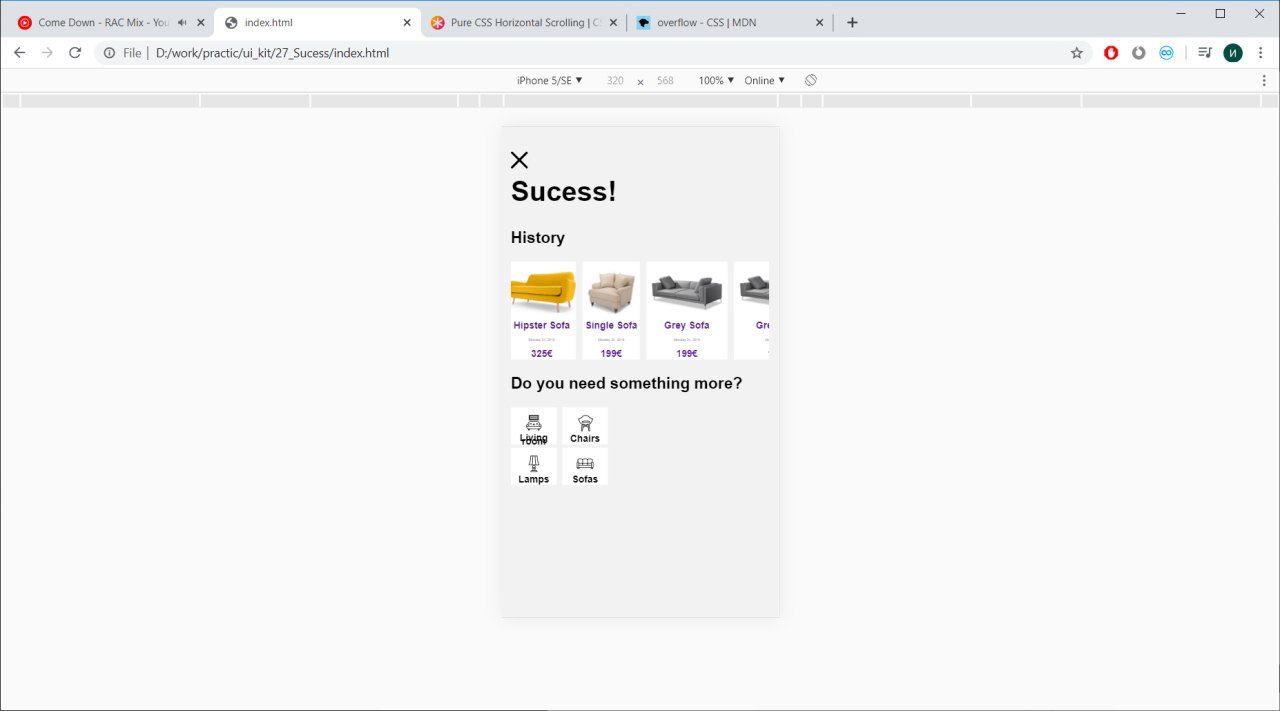
Task: Click the grey circular extension icon
Action: pyautogui.click(x=1138, y=53)
